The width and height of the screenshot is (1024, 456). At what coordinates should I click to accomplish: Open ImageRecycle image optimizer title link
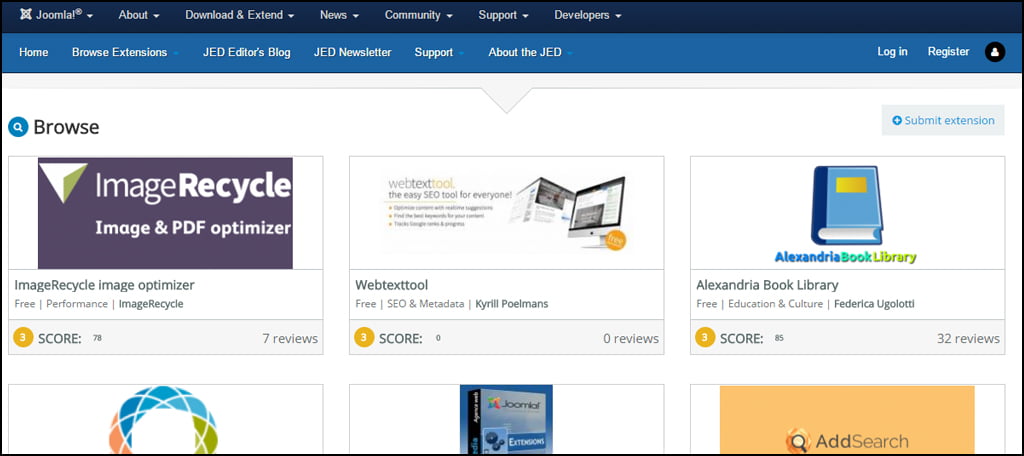point(104,285)
